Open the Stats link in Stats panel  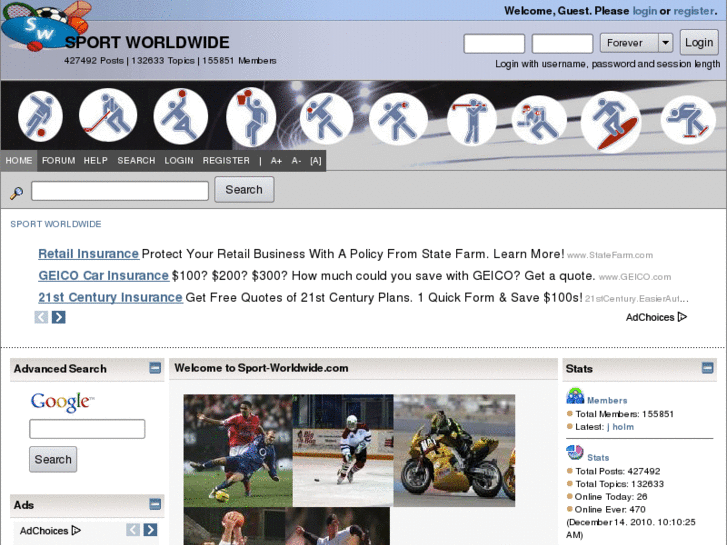[x=598, y=457]
